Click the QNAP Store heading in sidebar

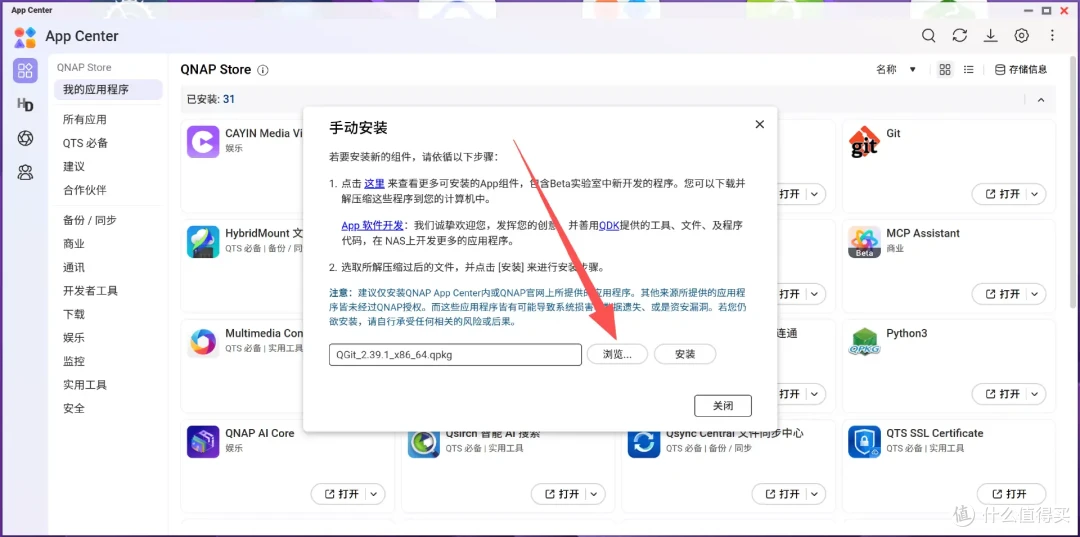coord(84,67)
